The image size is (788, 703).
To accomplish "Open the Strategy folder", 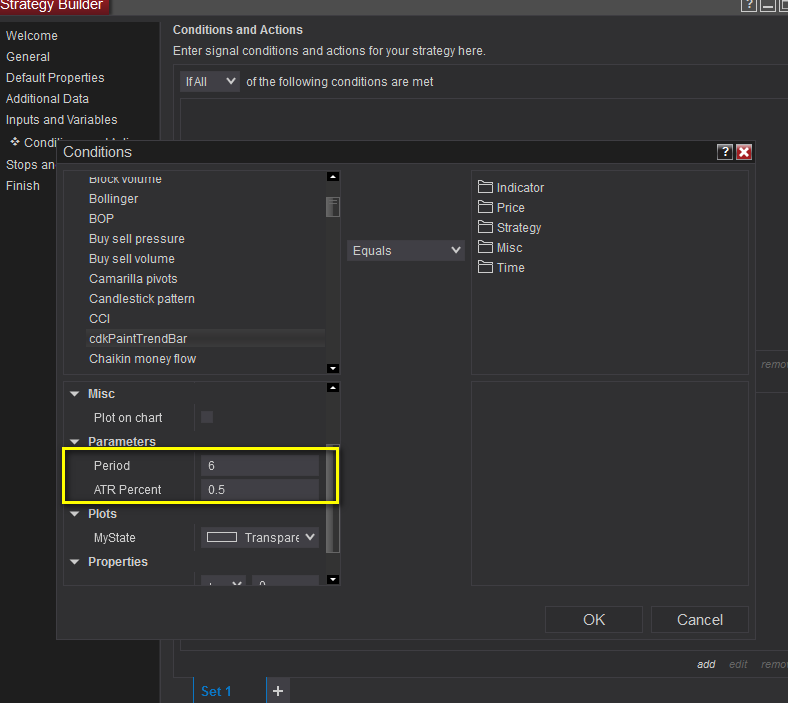I will pyautogui.click(x=509, y=228).
